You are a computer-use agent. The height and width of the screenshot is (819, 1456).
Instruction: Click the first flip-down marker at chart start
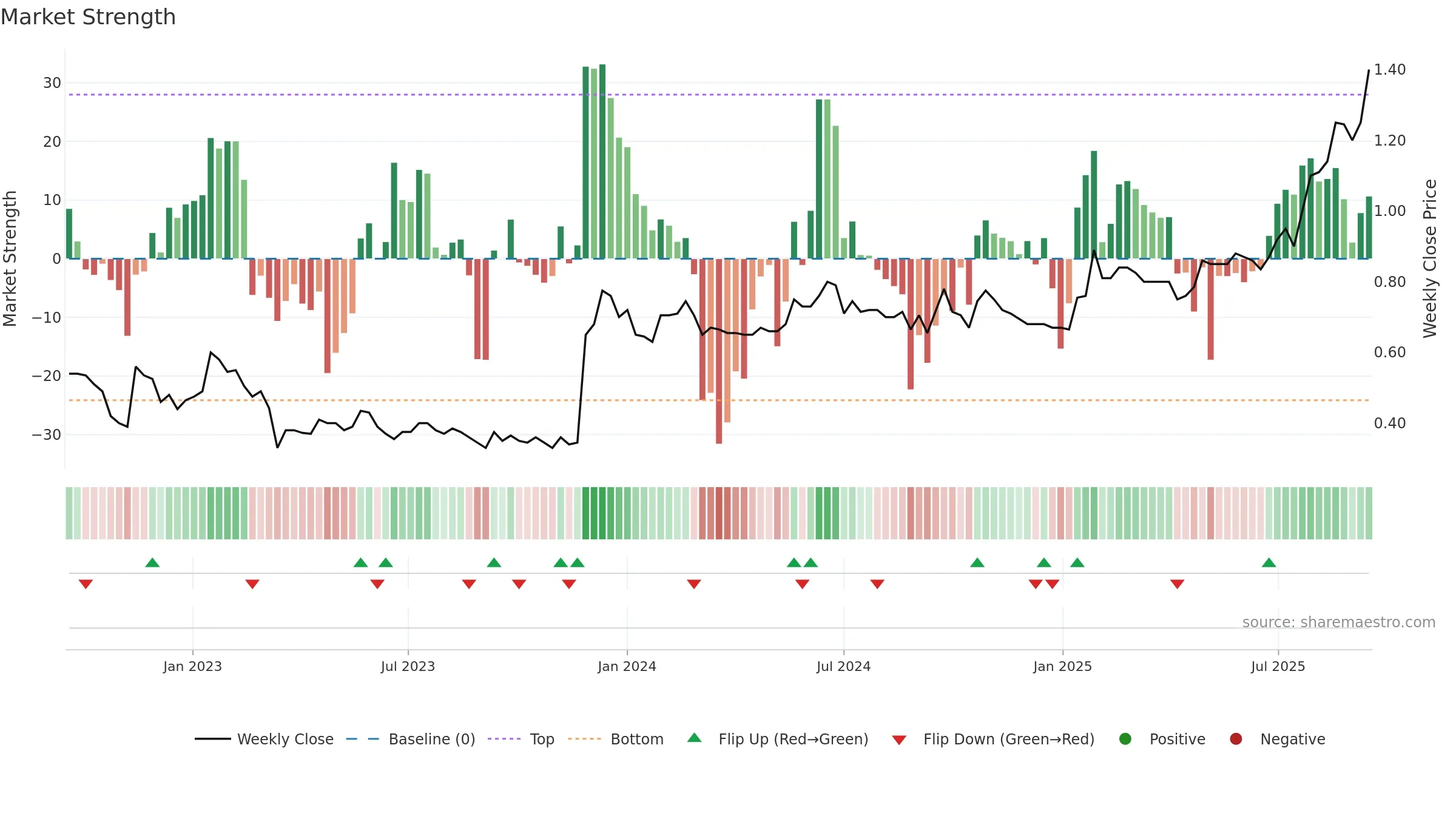[x=86, y=584]
